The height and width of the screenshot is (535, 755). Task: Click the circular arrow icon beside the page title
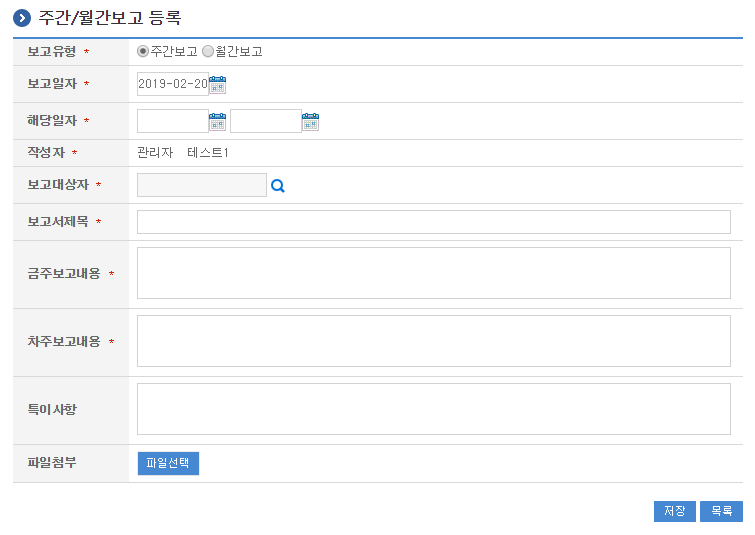21,18
